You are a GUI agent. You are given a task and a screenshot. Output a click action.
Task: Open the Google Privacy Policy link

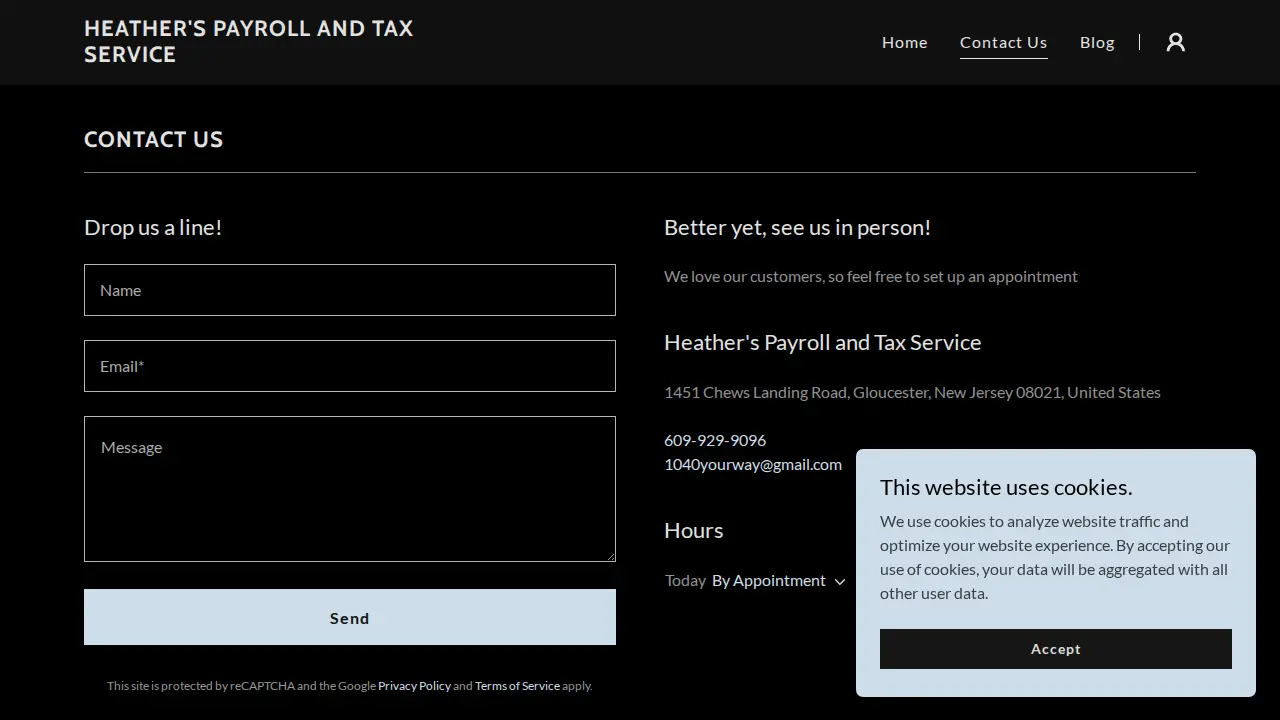414,686
